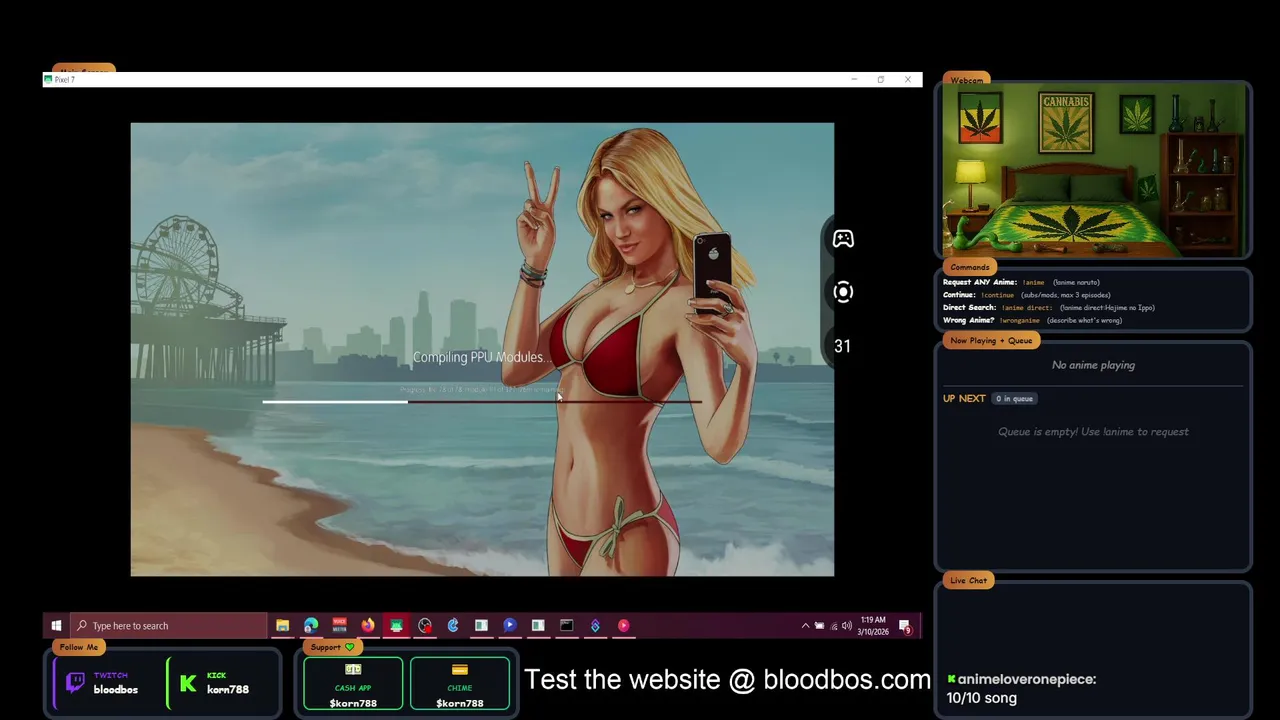Screen dimensions: 1280x720
Task: Click the 'Direct Search:' command line
Action: (1048, 308)
